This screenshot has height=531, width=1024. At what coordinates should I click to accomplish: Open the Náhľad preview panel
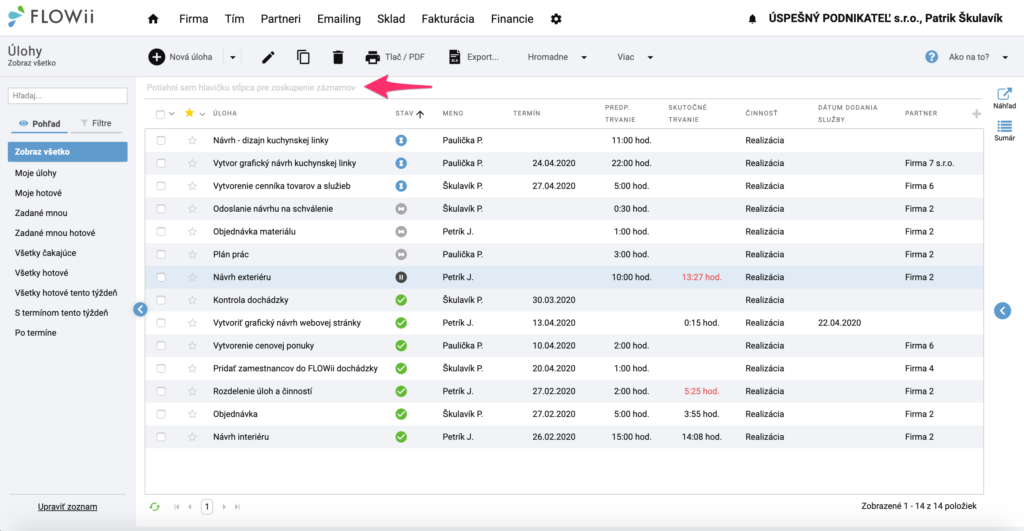pyautogui.click(x=1004, y=98)
